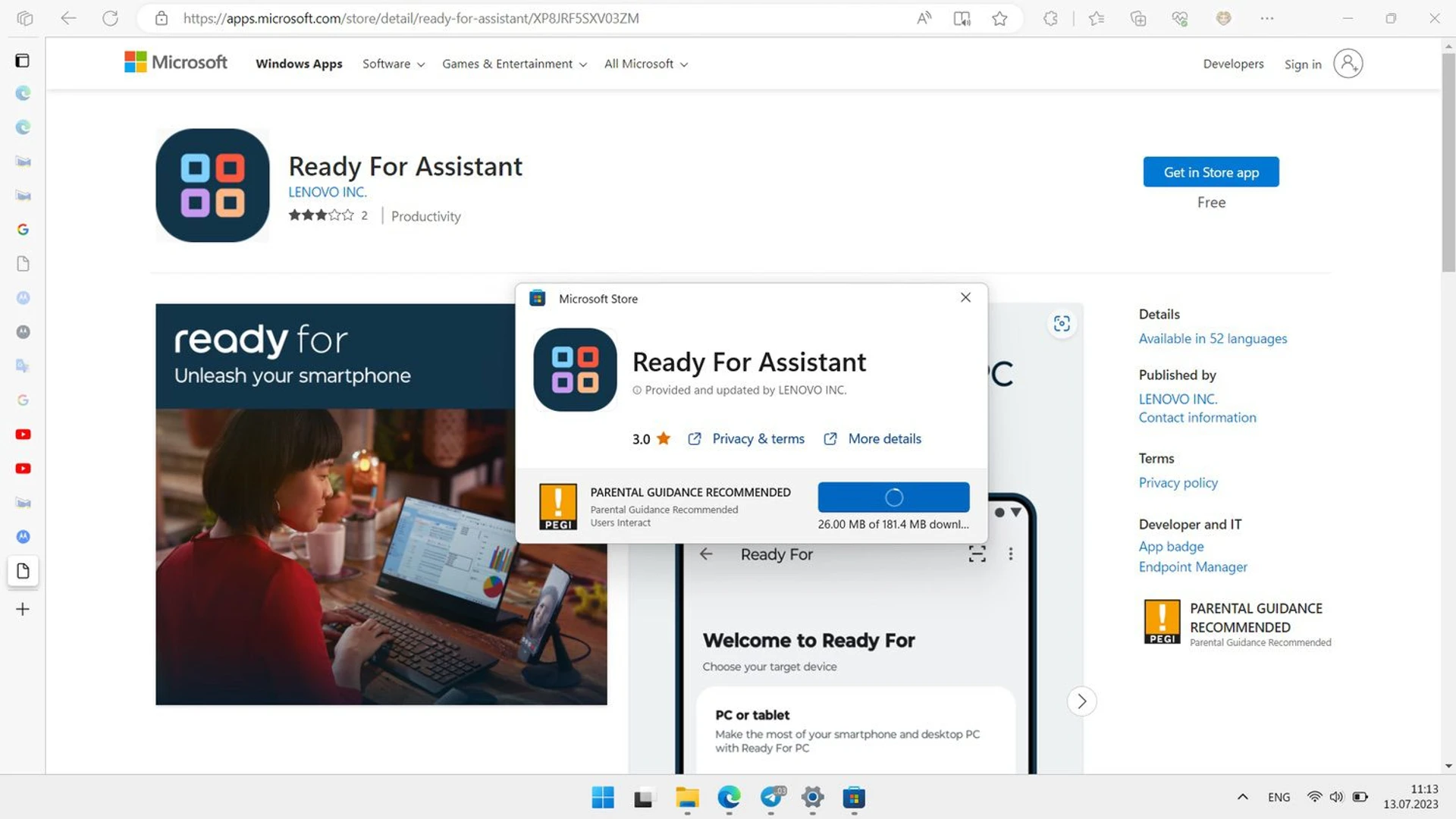1456x819 pixels.
Task: Open the Edge profile avatar
Action: [x=1223, y=18]
